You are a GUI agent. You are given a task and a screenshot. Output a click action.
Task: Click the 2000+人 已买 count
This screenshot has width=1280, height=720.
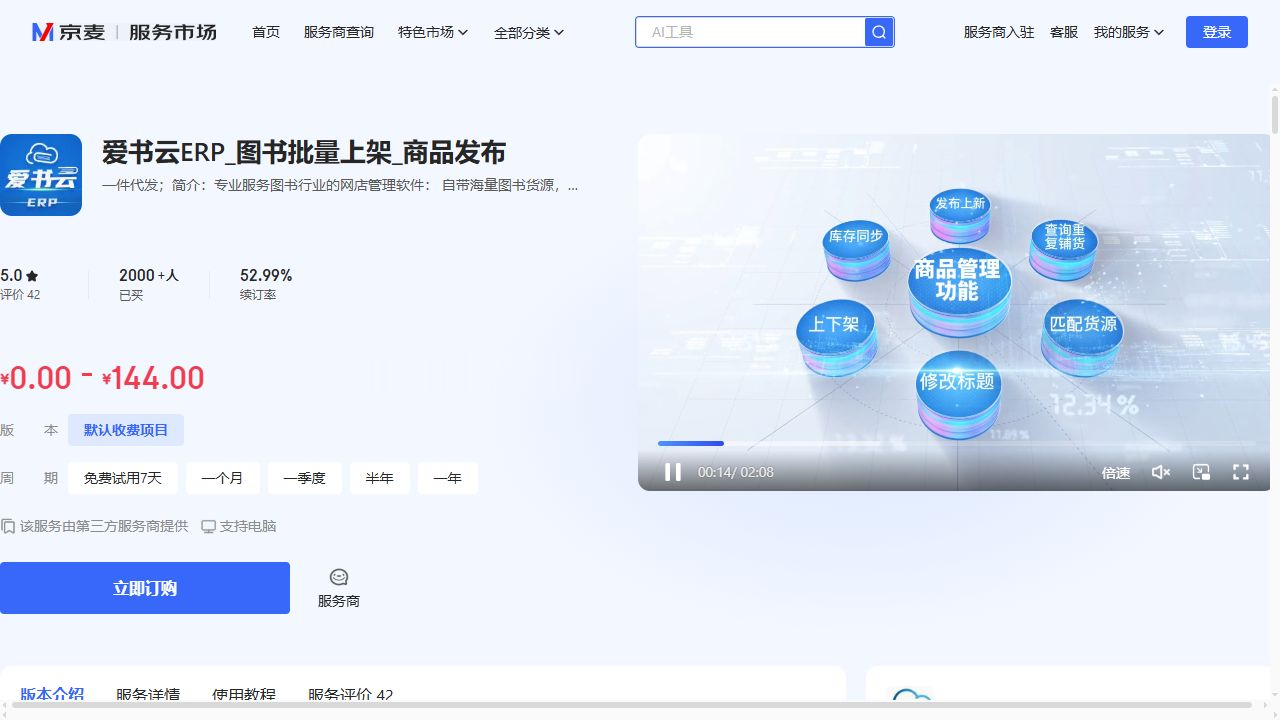[149, 275]
